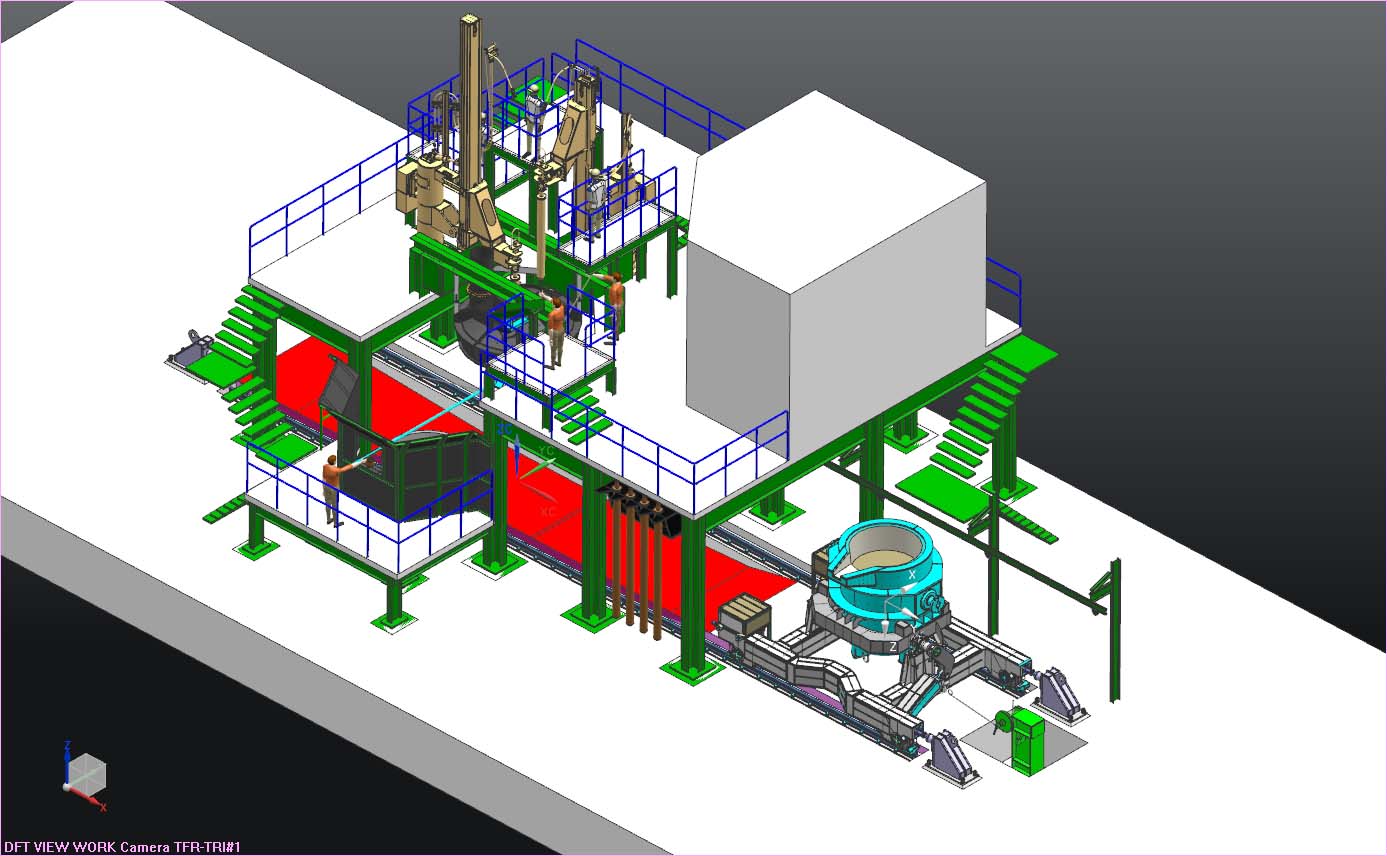
Task: Click the Z axis label on transfer car
Action: coord(893,648)
